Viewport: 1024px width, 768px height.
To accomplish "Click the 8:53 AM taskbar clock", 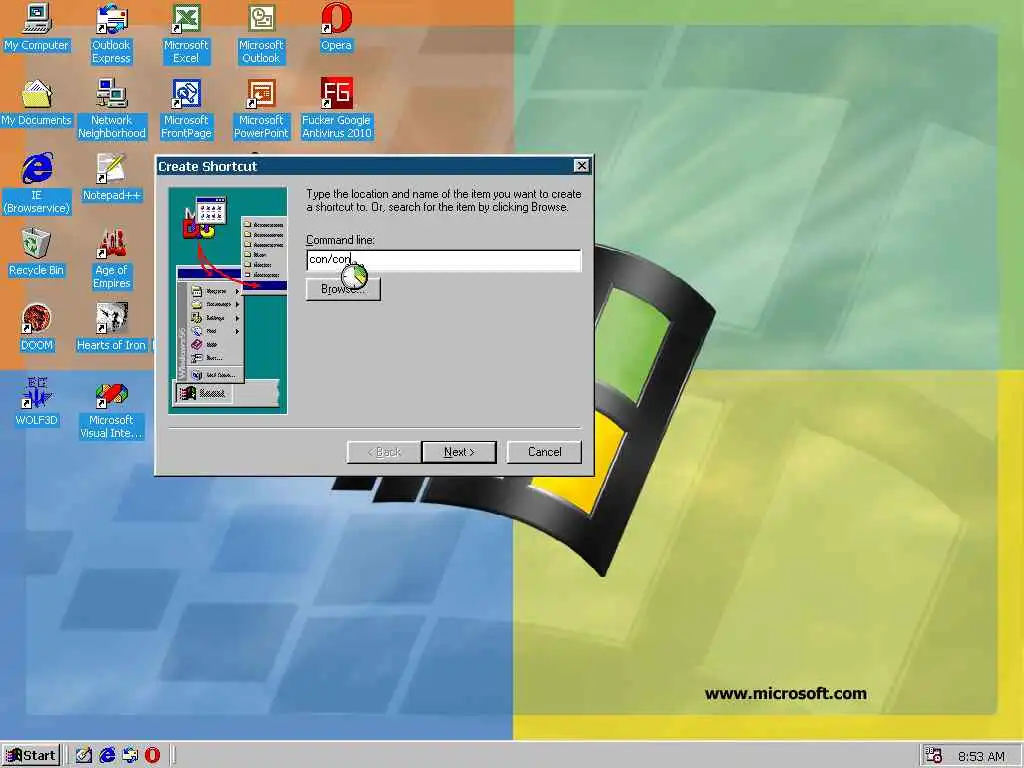I will [981, 756].
